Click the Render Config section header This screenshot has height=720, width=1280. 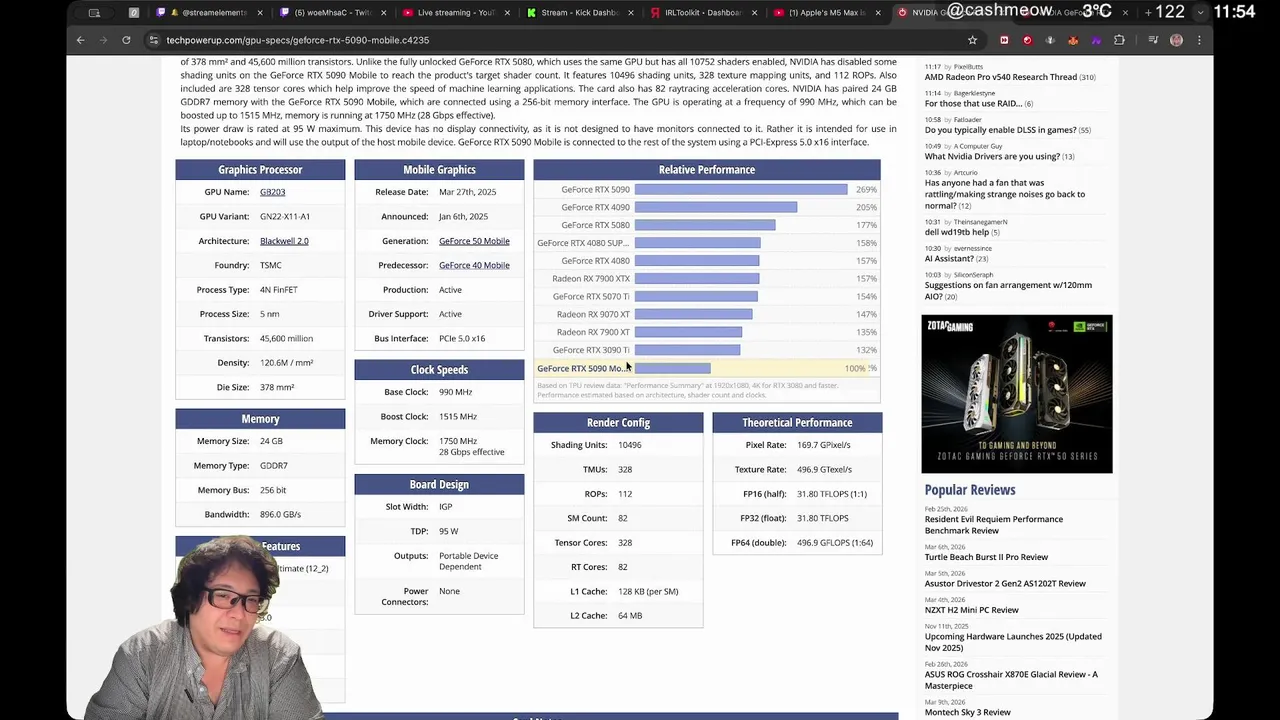(618, 423)
